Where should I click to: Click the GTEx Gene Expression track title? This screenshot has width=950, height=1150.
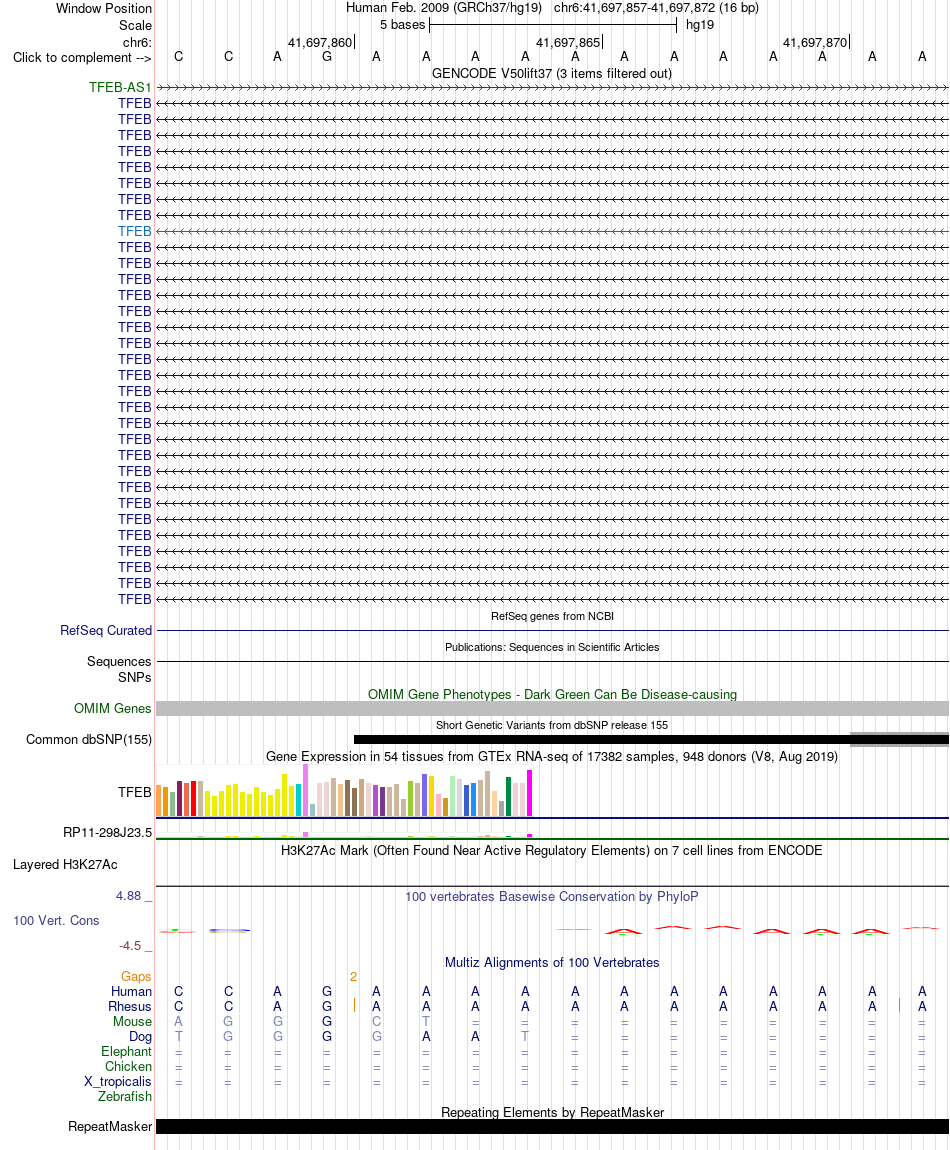click(552, 756)
